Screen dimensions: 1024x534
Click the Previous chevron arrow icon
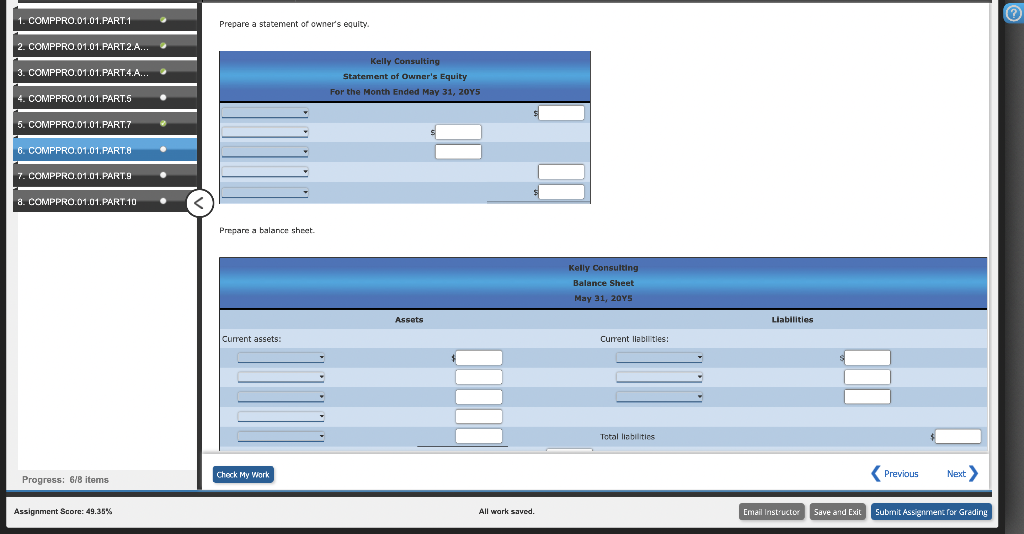[876, 474]
